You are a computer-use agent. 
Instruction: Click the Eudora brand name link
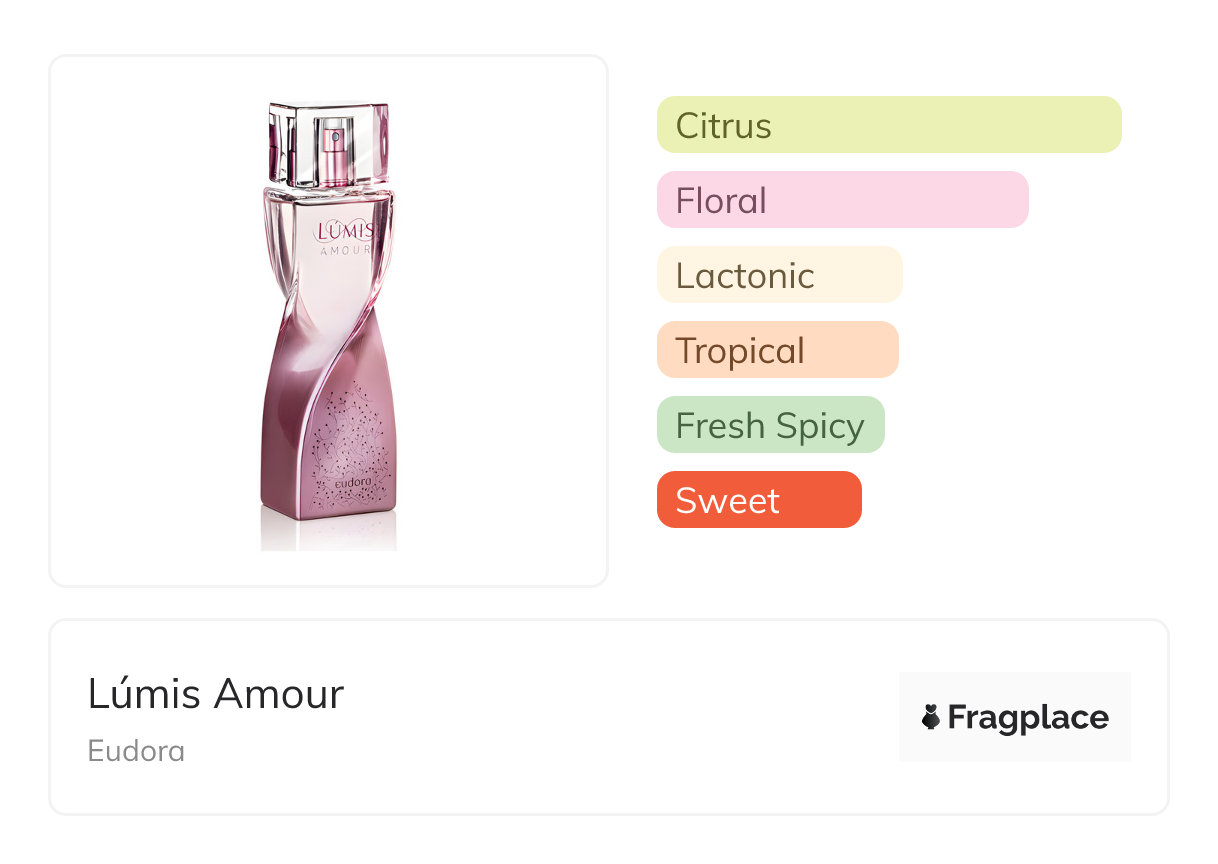(x=136, y=751)
